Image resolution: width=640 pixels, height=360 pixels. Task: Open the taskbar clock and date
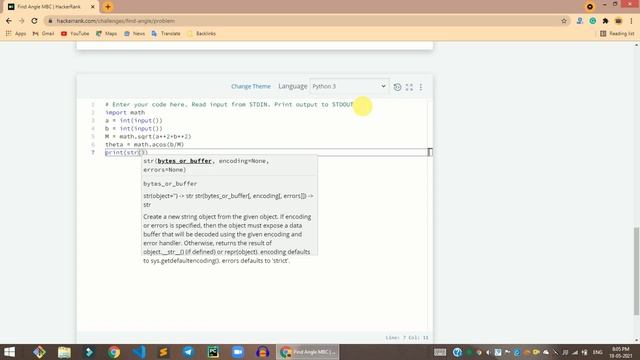(x=621, y=352)
